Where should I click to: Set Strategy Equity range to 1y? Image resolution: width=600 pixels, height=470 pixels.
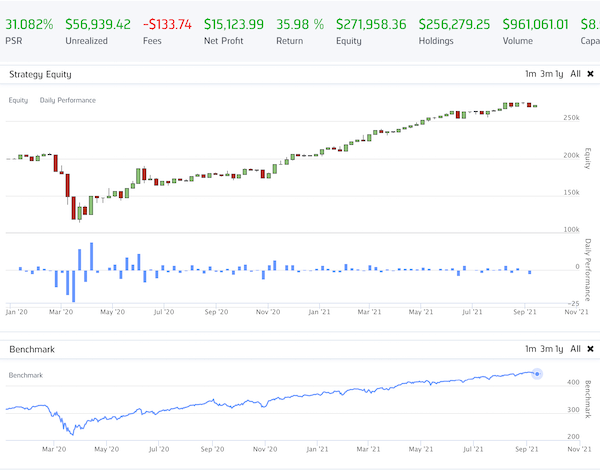(x=559, y=74)
